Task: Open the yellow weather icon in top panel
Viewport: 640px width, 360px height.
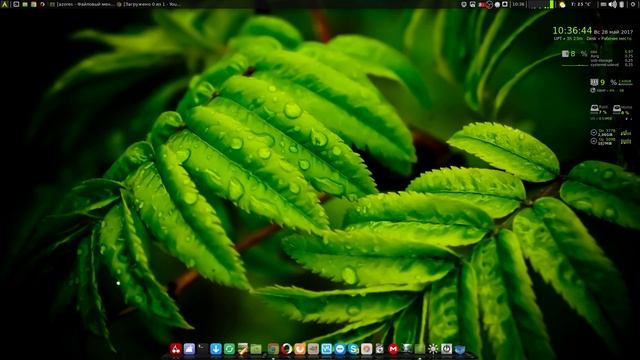Action: pos(562,4)
